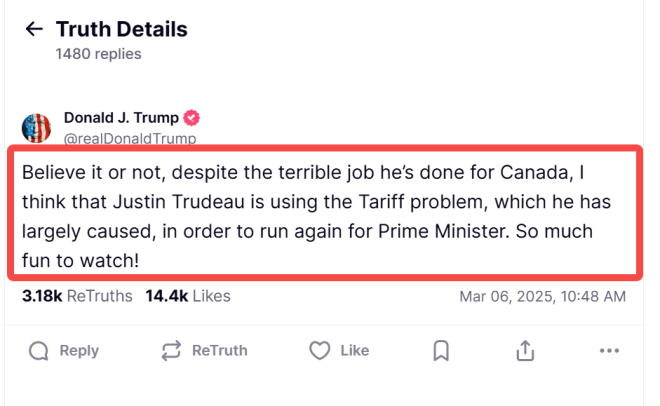Open the 1480 replies count
Viewport: 660px width, 406px height.
click(x=98, y=54)
